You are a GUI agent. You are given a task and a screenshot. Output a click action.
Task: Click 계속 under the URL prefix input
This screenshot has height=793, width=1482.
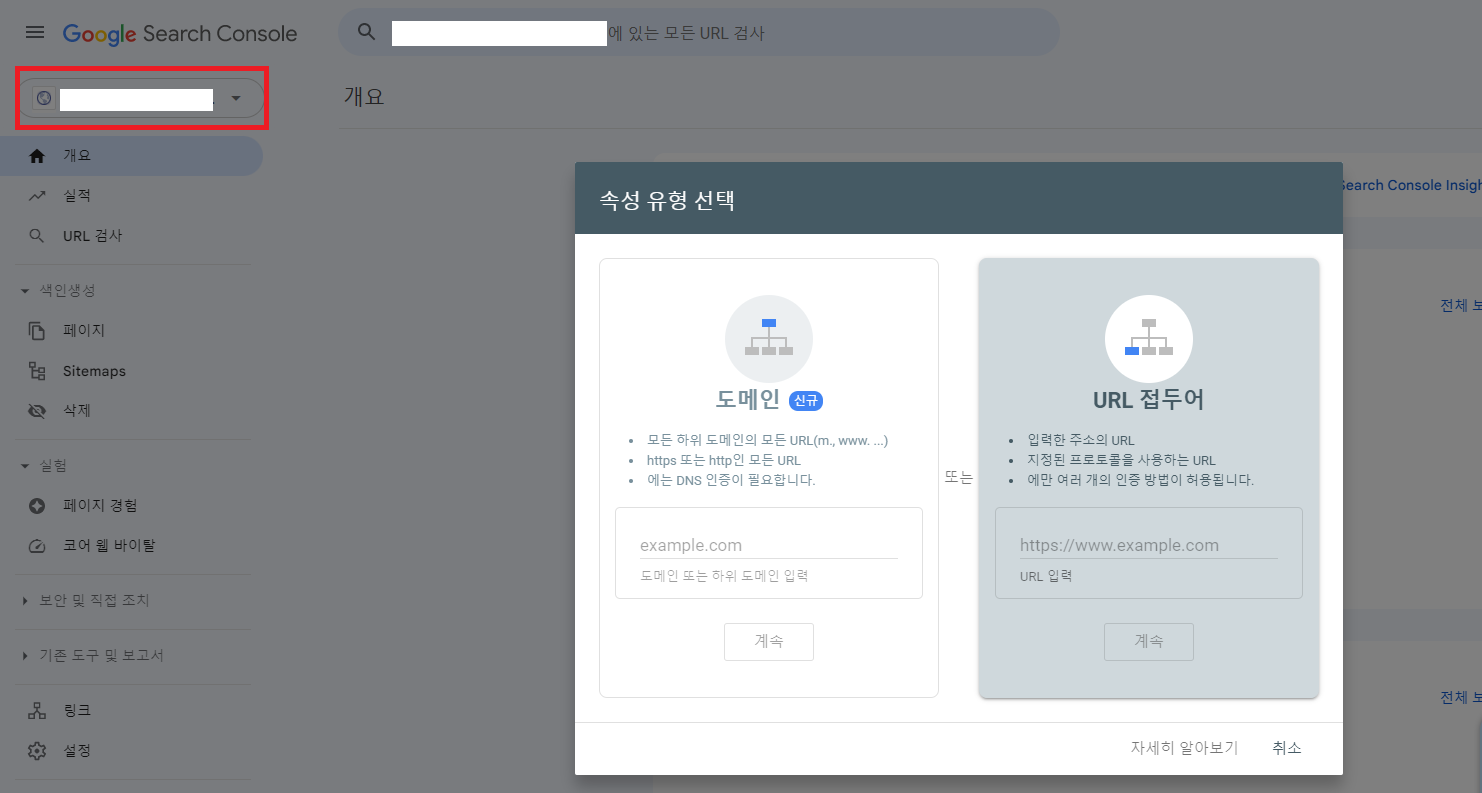point(1148,642)
